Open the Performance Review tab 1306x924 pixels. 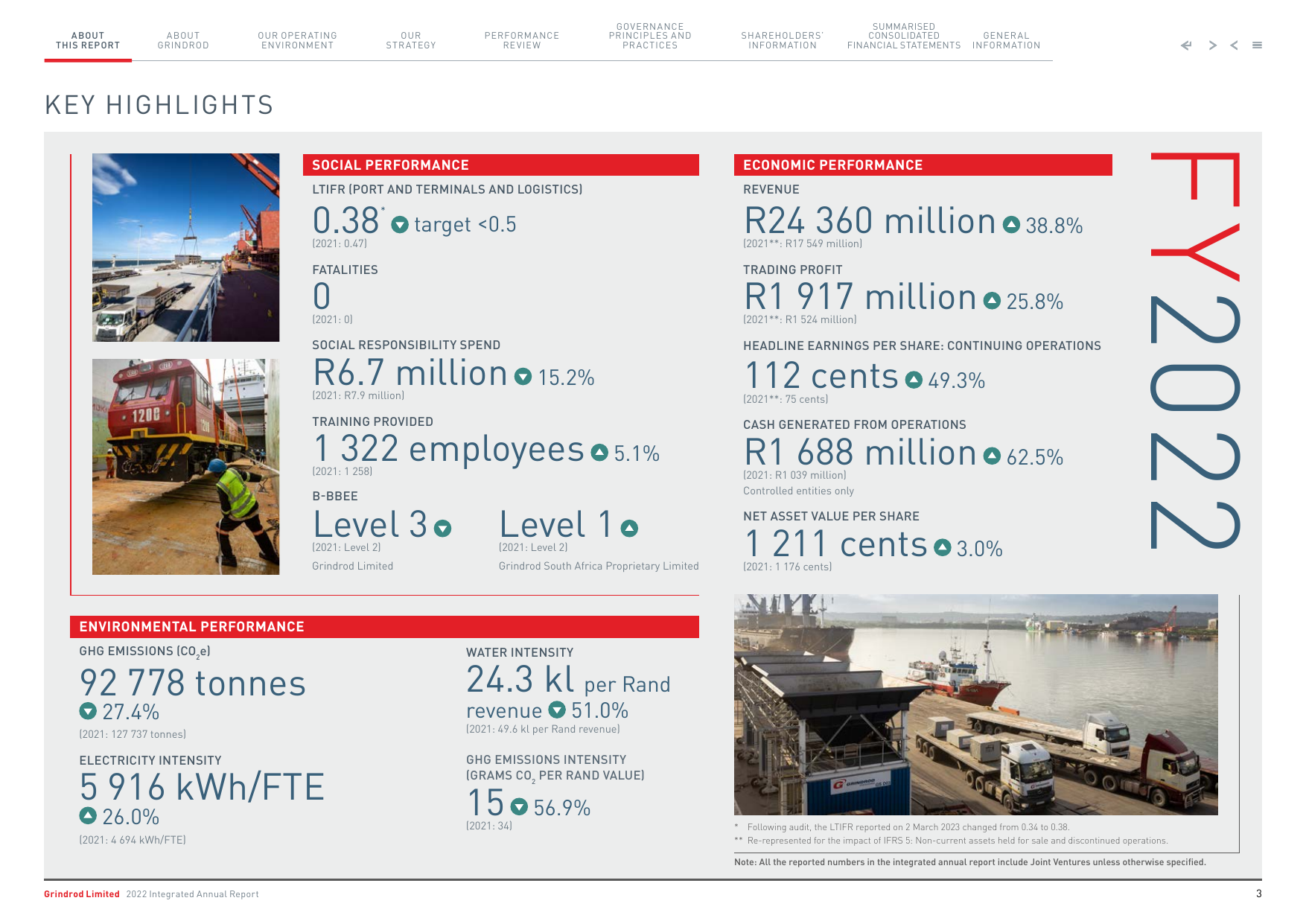point(522,41)
